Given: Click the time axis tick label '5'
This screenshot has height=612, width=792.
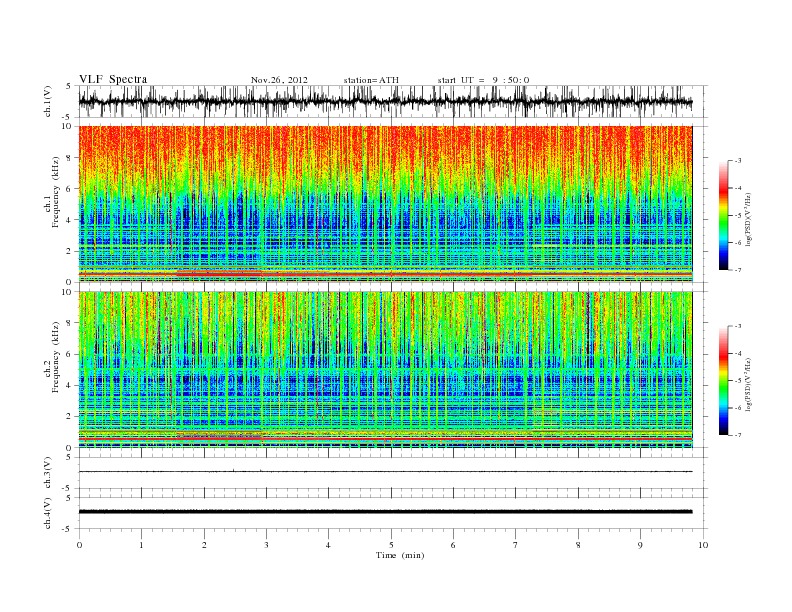Looking at the screenshot, I should pyautogui.click(x=391, y=545).
